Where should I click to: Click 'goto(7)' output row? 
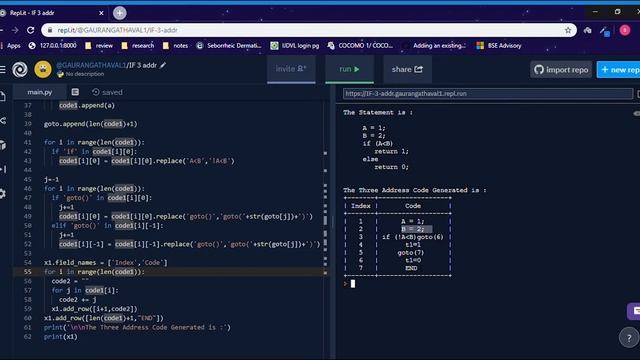[x=411, y=253]
